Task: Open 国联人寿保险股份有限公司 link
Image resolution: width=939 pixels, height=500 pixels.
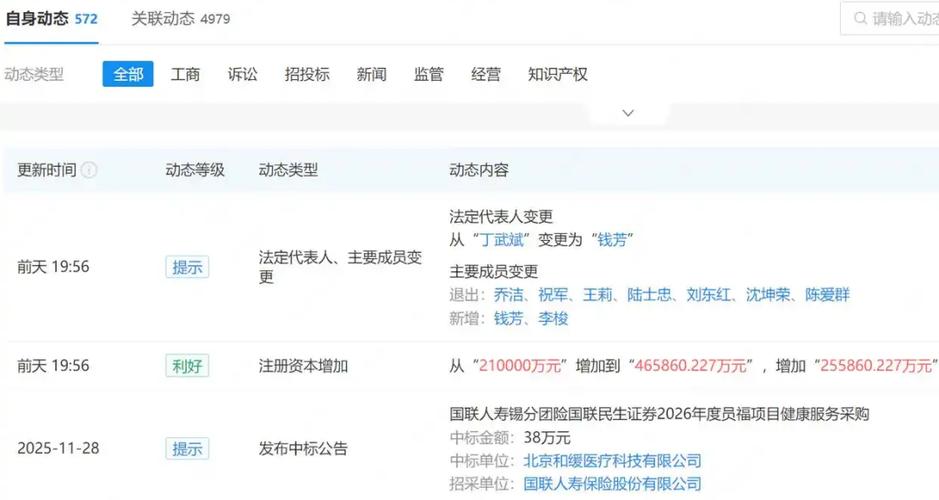Action: pos(612,484)
